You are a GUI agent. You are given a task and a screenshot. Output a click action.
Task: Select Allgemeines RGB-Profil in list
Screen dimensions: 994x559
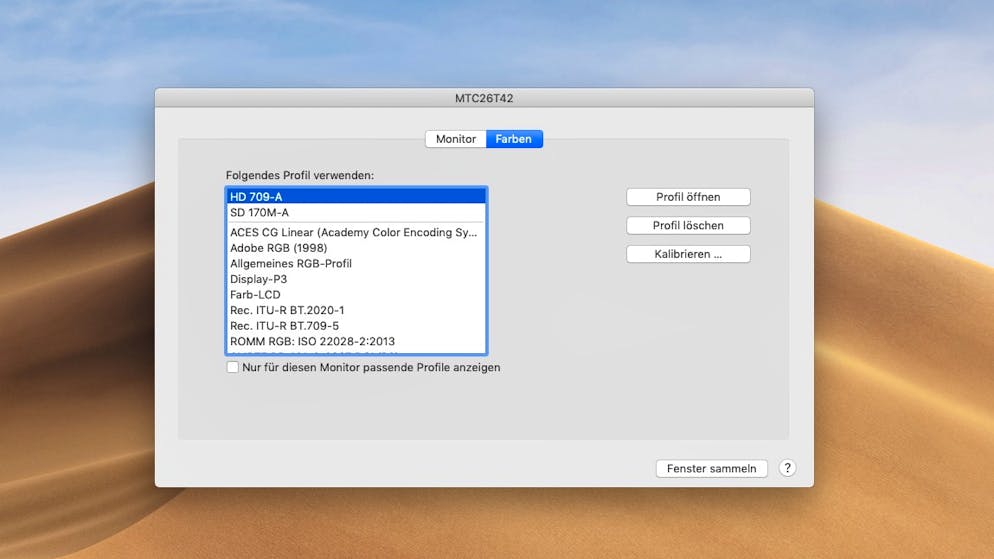tap(356, 263)
